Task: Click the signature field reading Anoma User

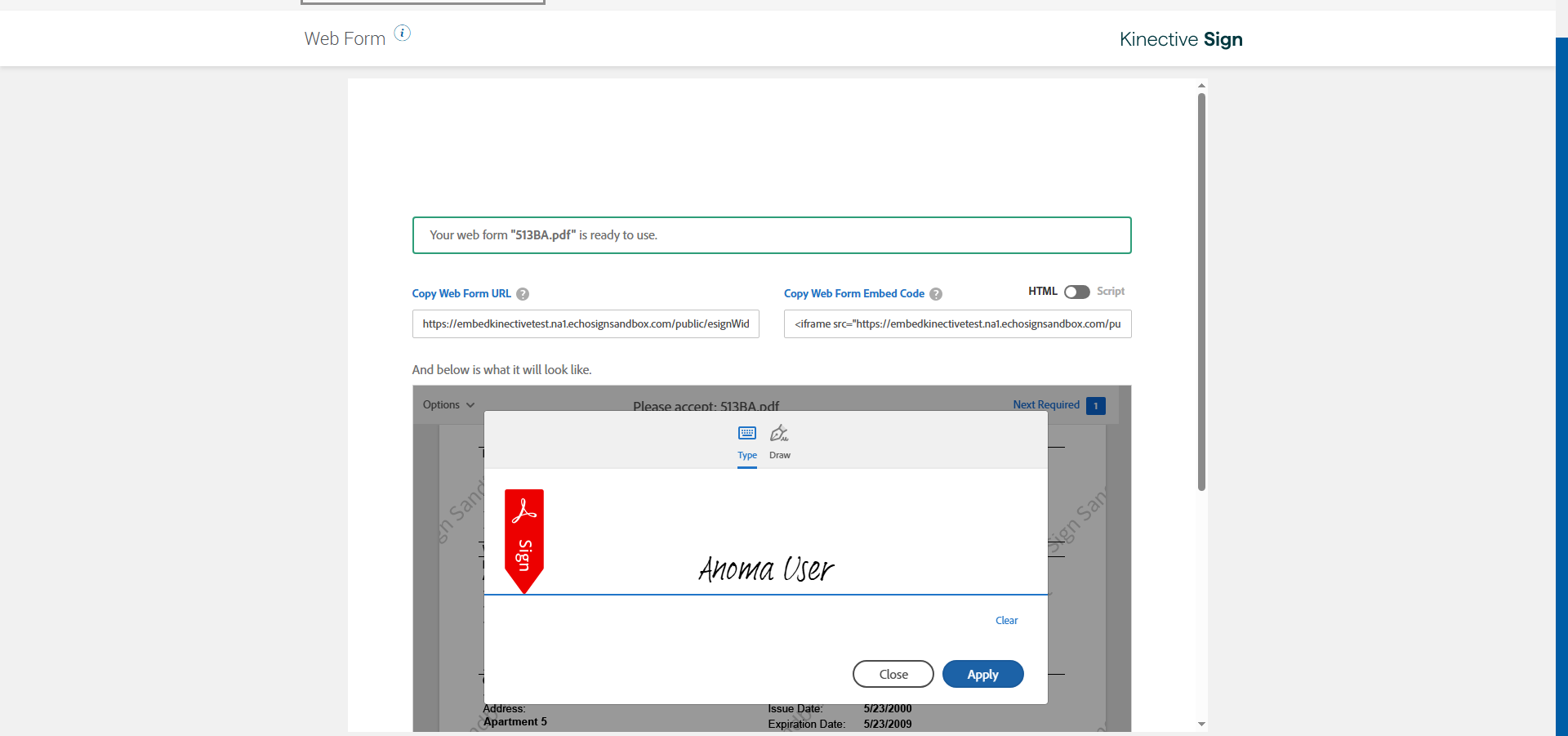Action: pyautogui.click(x=766, y=569)
